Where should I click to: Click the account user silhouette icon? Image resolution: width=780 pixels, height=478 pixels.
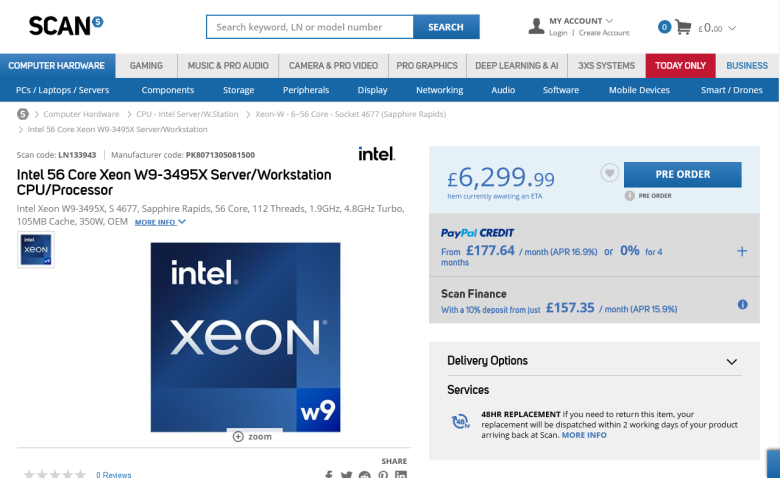536,26
